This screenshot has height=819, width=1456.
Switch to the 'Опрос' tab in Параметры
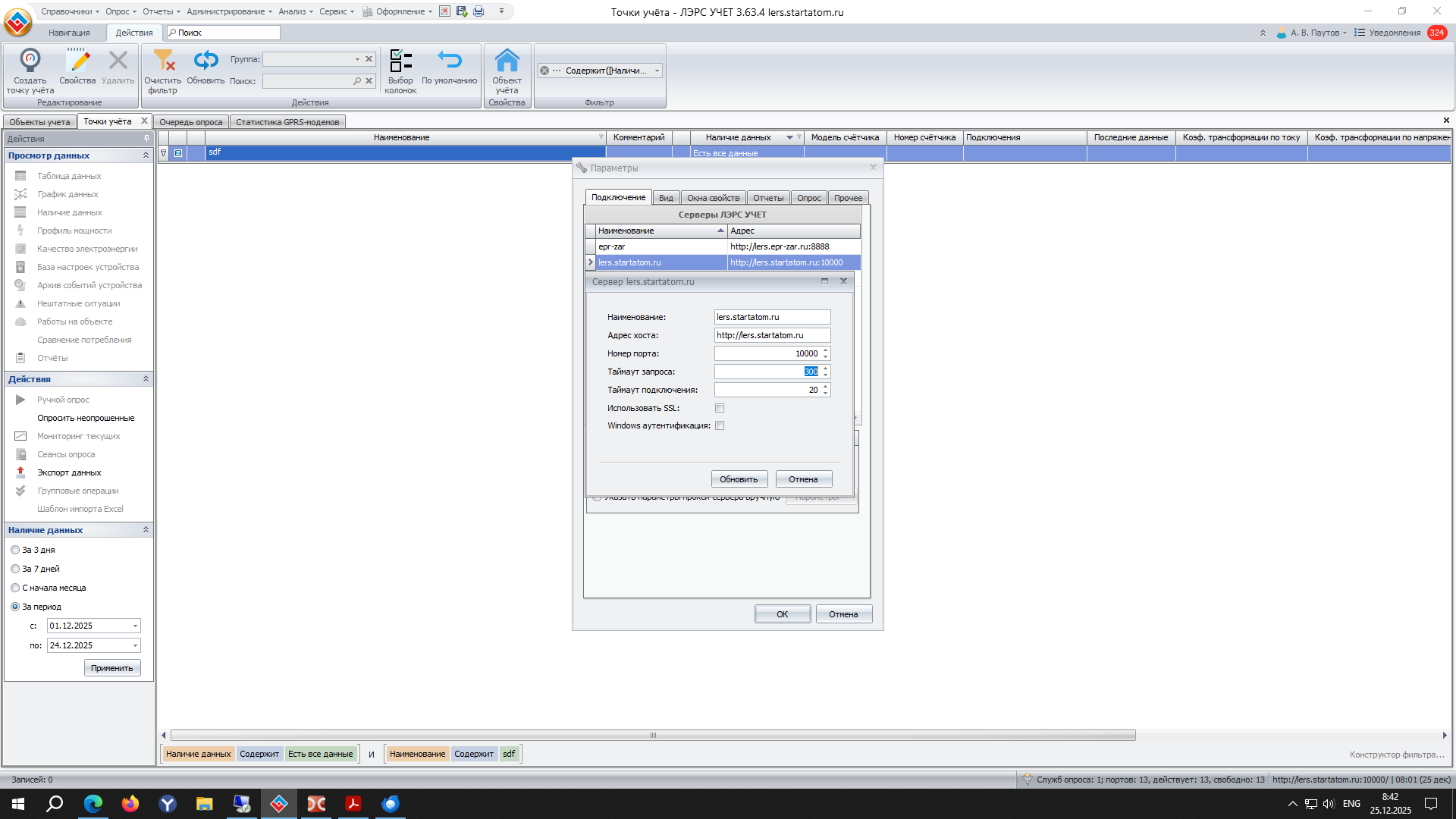[808, 198]
